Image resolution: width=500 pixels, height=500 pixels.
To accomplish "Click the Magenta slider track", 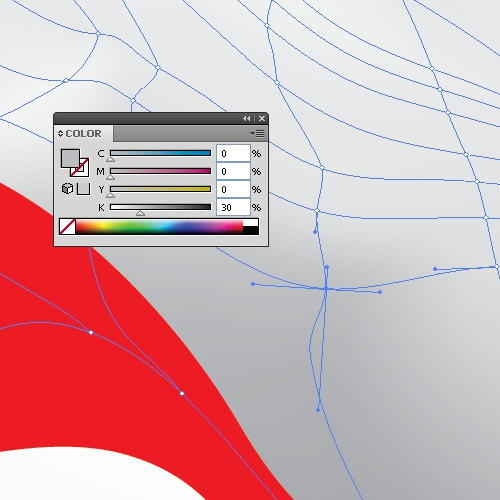I will click(x=160, y=171).
